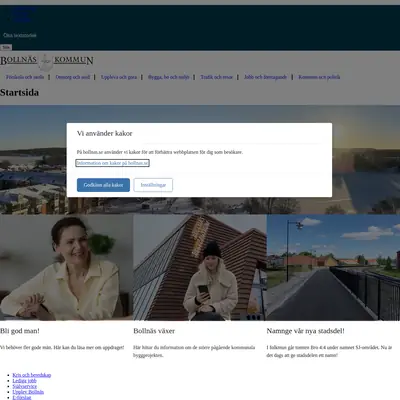The width and height of the screenshot is (400, 400).
Task: Open Trafik och resor menu item
Action: tap(217, 77)
